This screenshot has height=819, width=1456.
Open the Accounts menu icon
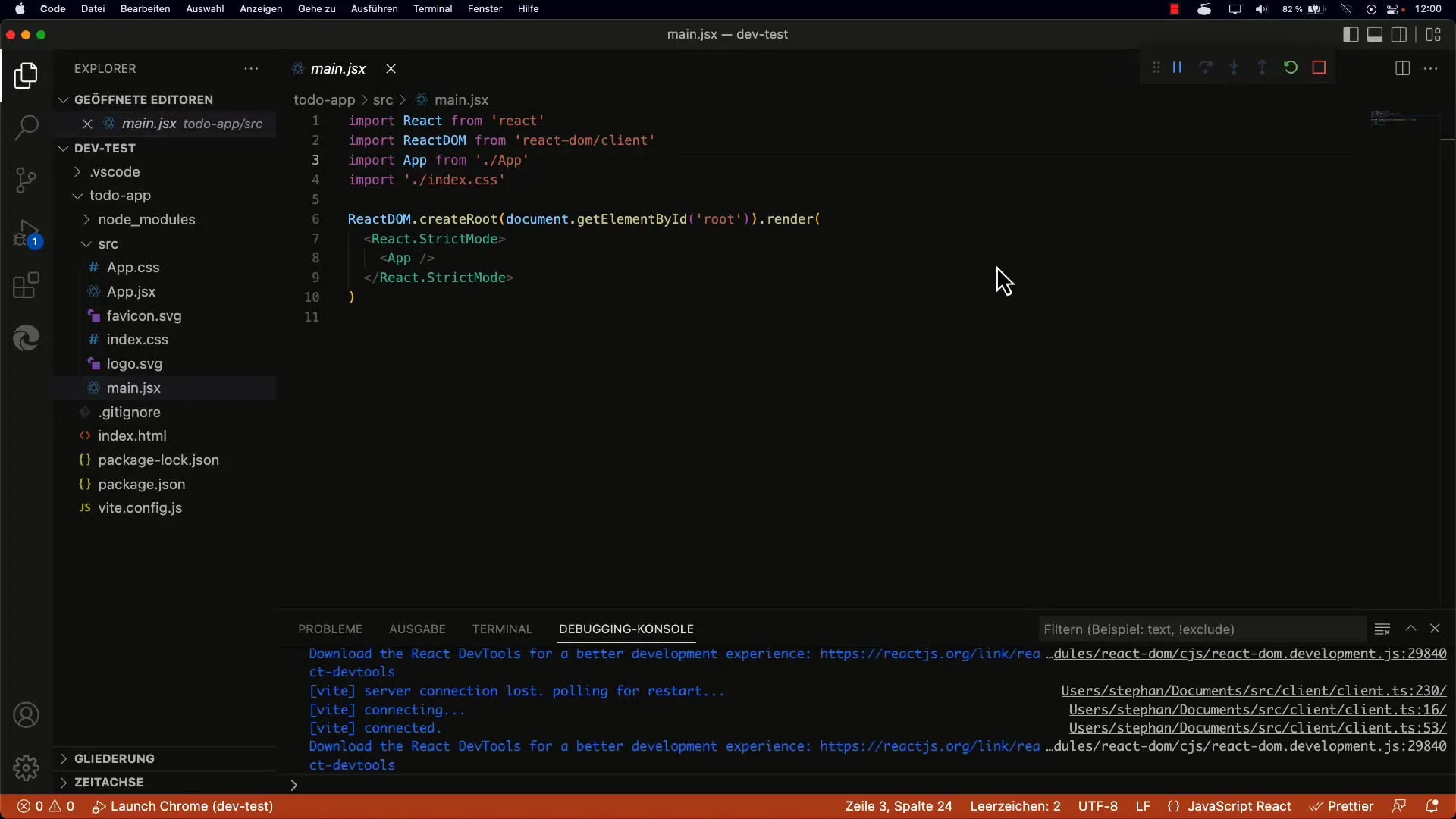tap(26, 715)
